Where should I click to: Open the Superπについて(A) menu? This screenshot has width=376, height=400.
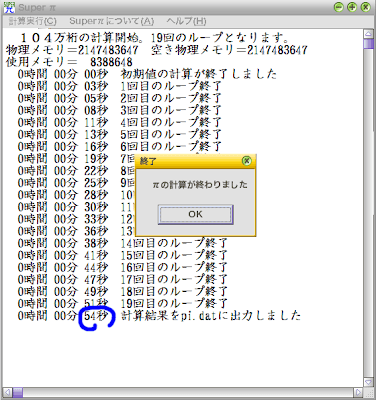coord(112,21)
